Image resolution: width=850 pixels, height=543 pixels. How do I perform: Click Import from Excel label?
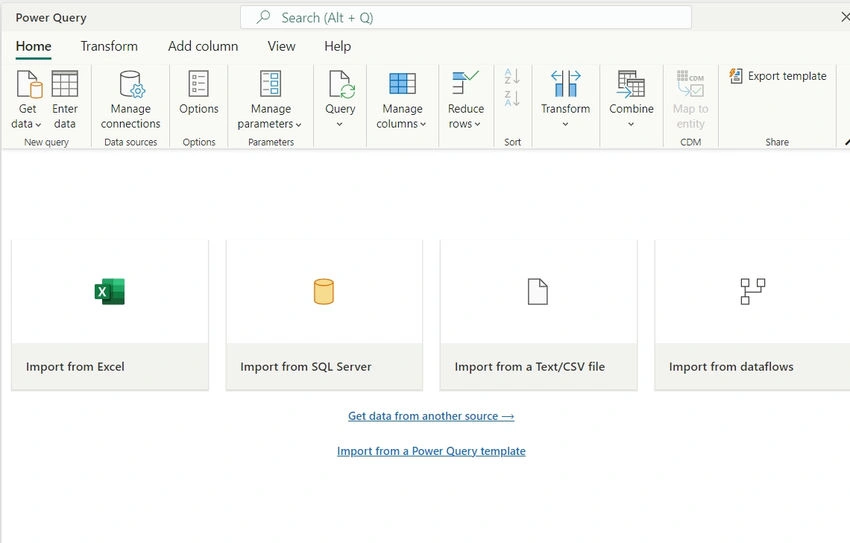coord(75,367)
